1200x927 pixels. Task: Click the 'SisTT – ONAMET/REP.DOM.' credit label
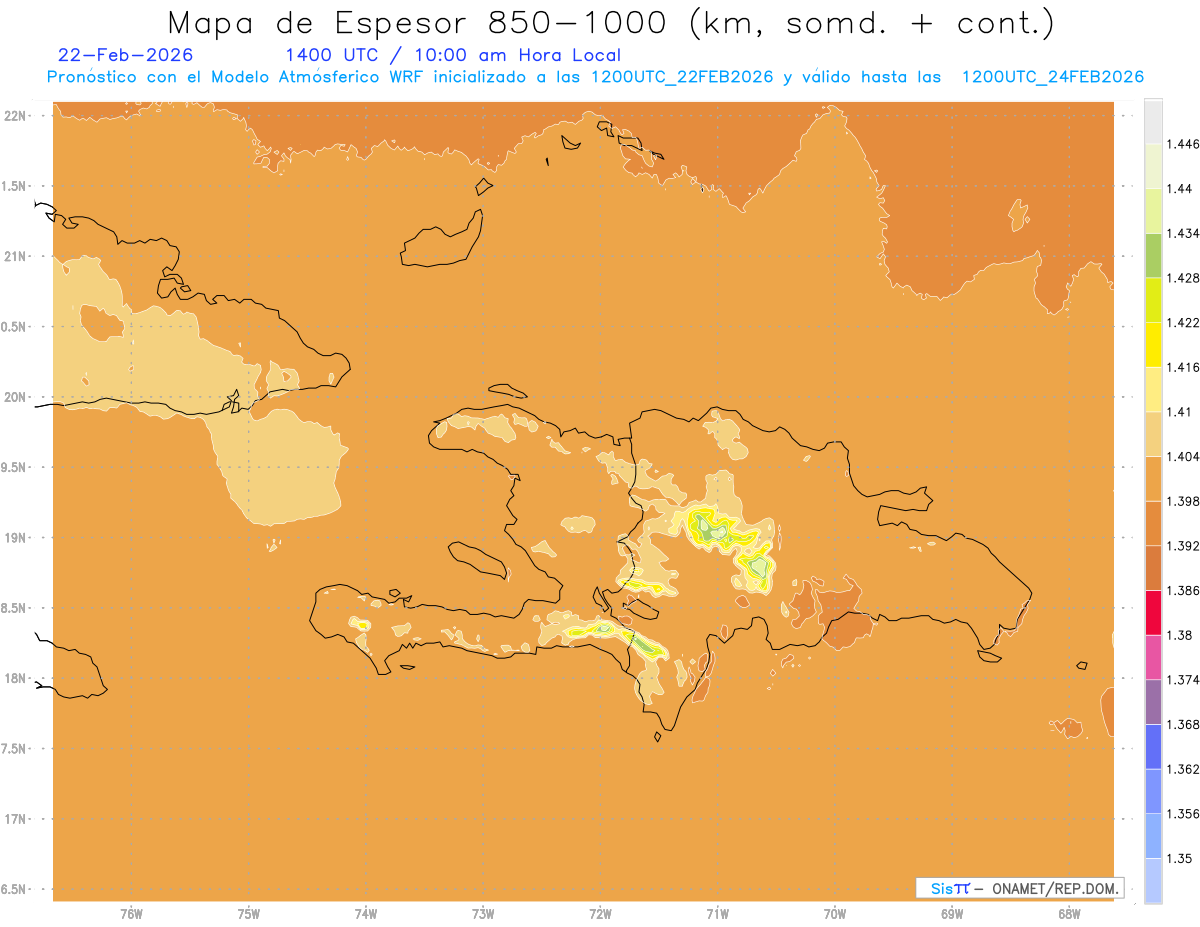point(1019,887)
